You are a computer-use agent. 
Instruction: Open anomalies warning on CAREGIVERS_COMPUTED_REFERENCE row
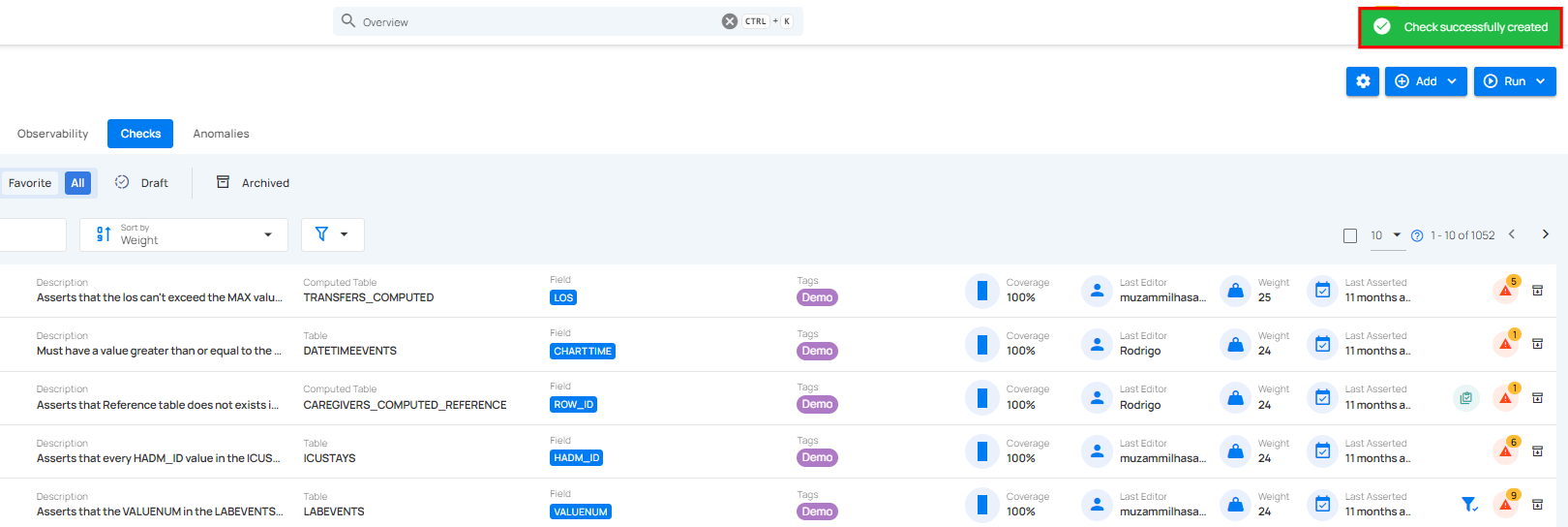click(1506, 397)
